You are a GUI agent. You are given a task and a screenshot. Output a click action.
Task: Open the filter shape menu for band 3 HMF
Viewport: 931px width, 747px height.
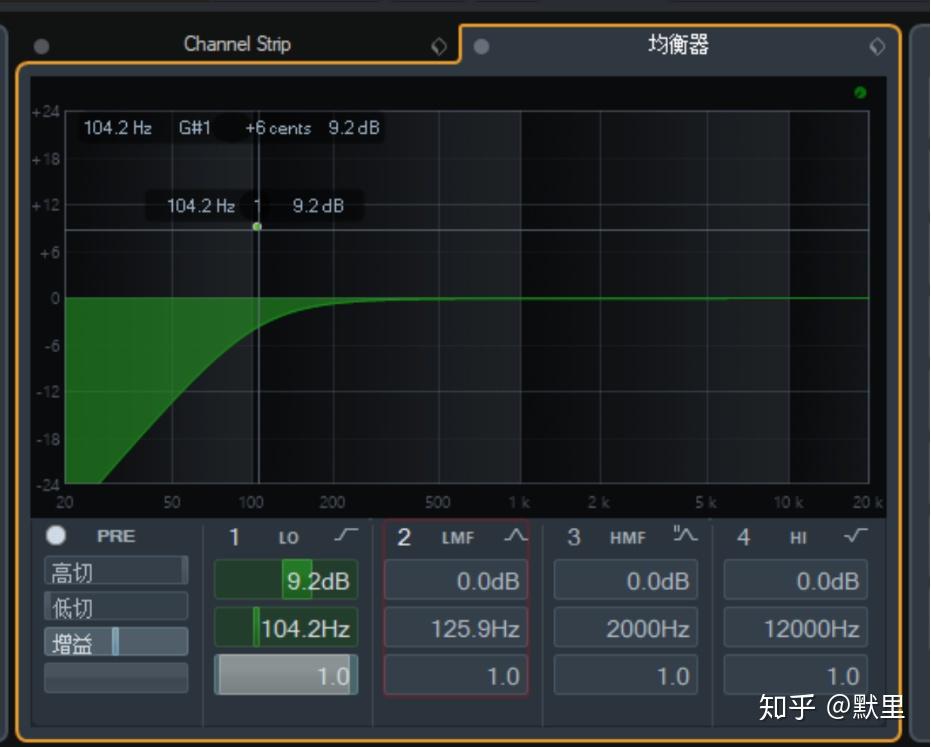click(x=684, y=536)
